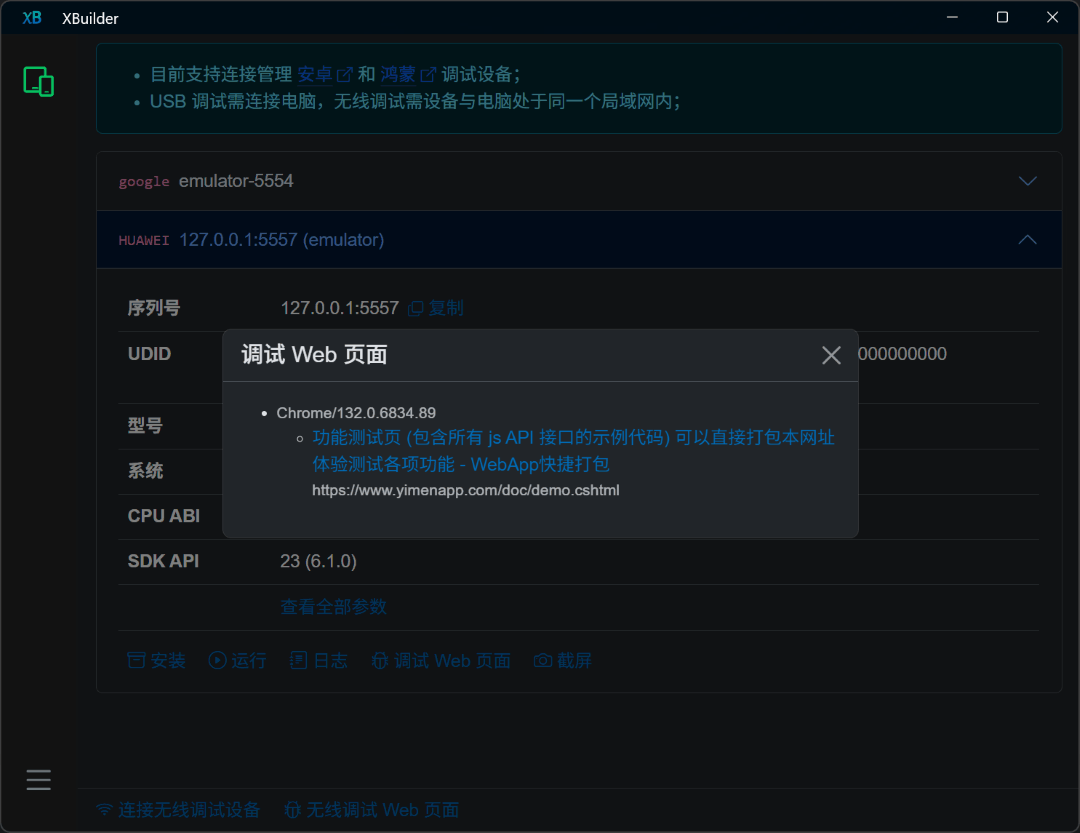The height and width of the screenshot is (833, 1080).
Task: Click the UDID label
Action: pyautogui.click(x=149, y=354)
